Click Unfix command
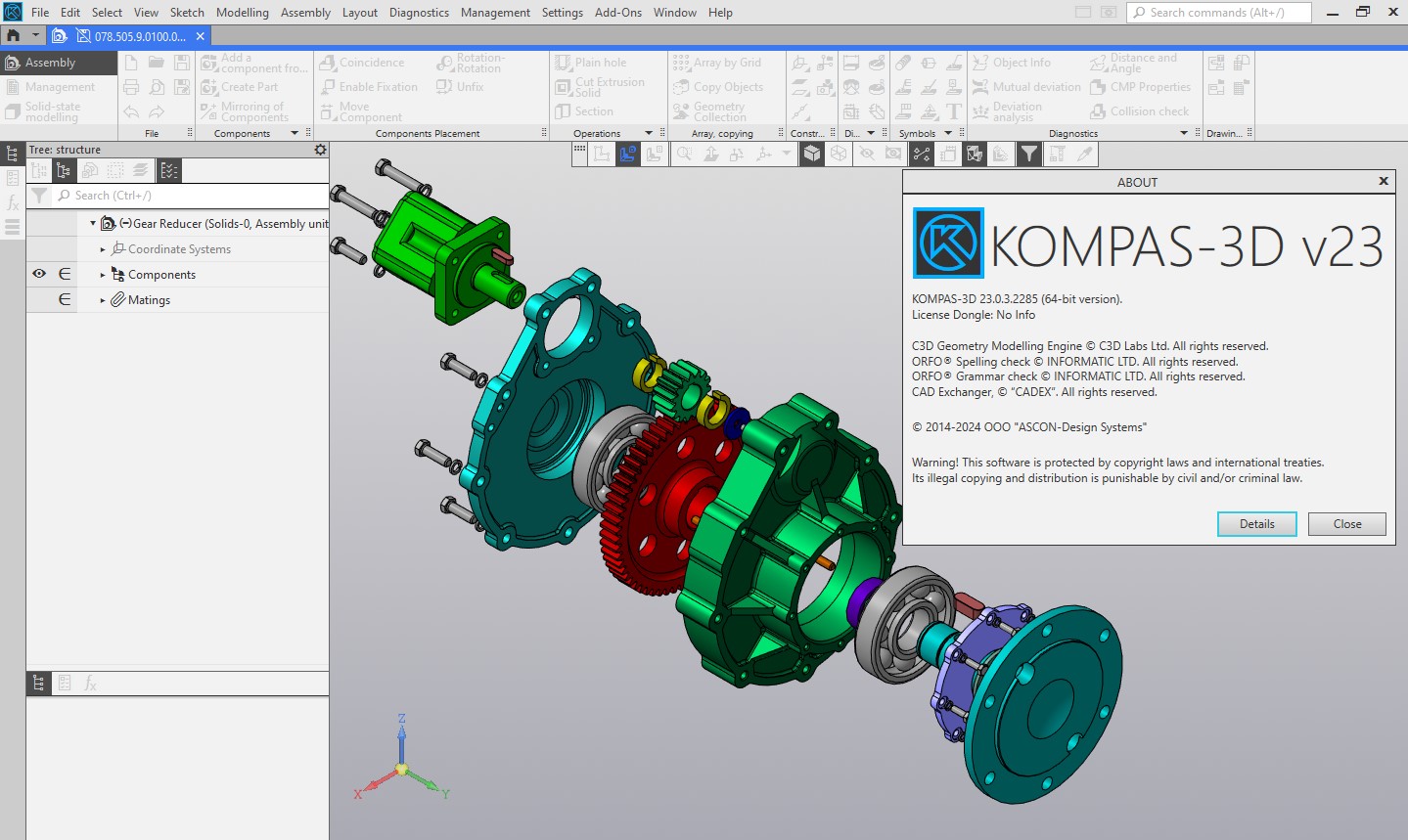 460,87
